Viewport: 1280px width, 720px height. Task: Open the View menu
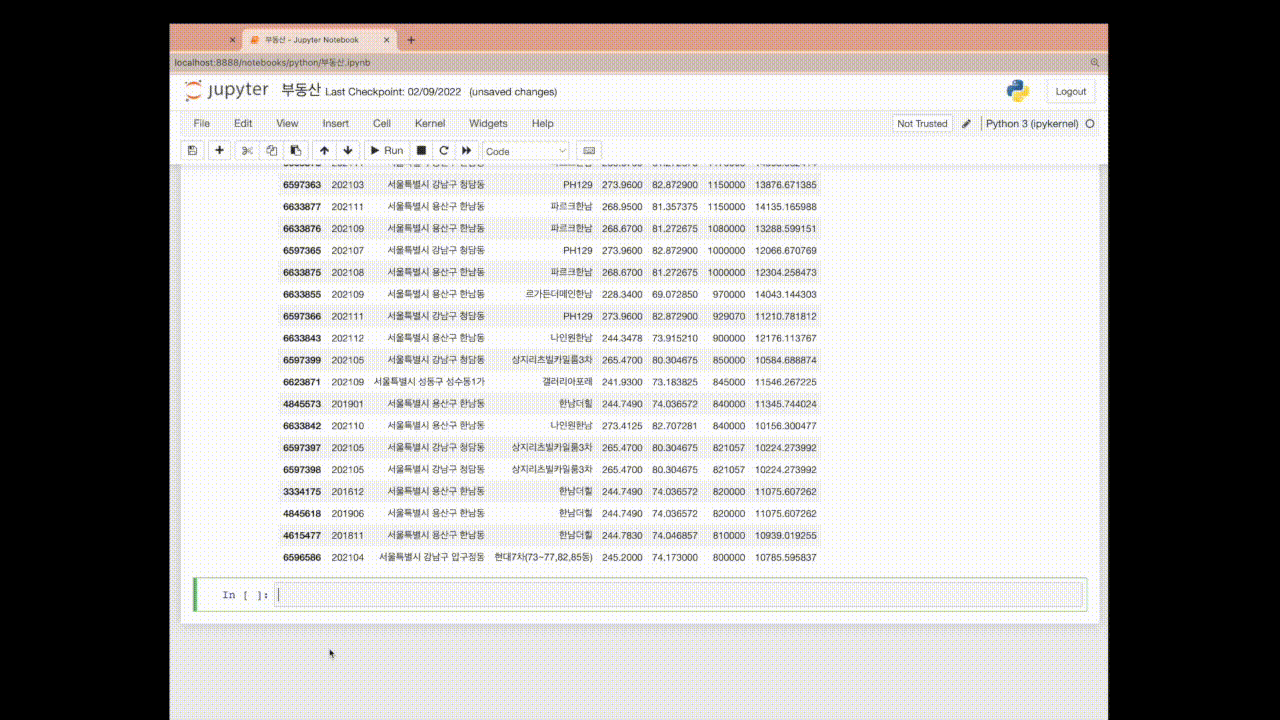pos(287,123)
